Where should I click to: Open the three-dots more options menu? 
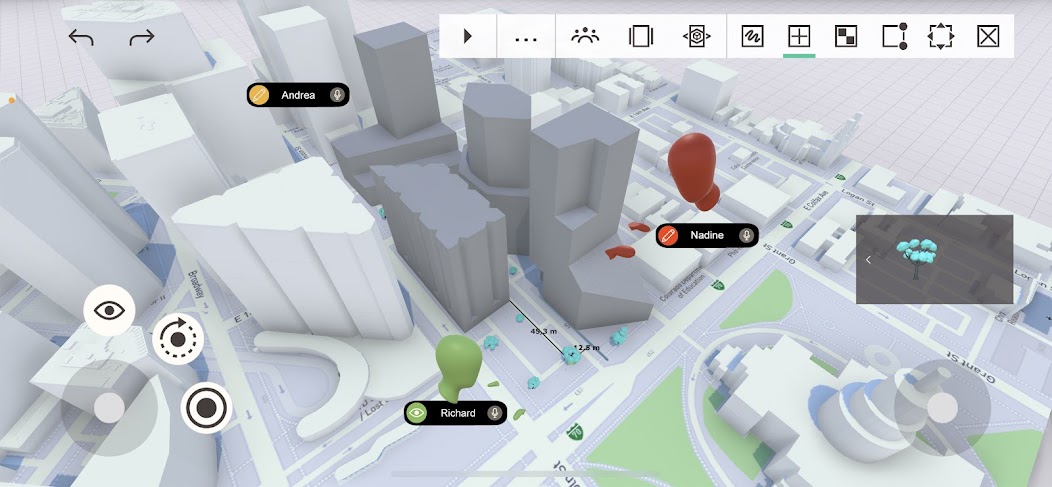tap(526, 40)
